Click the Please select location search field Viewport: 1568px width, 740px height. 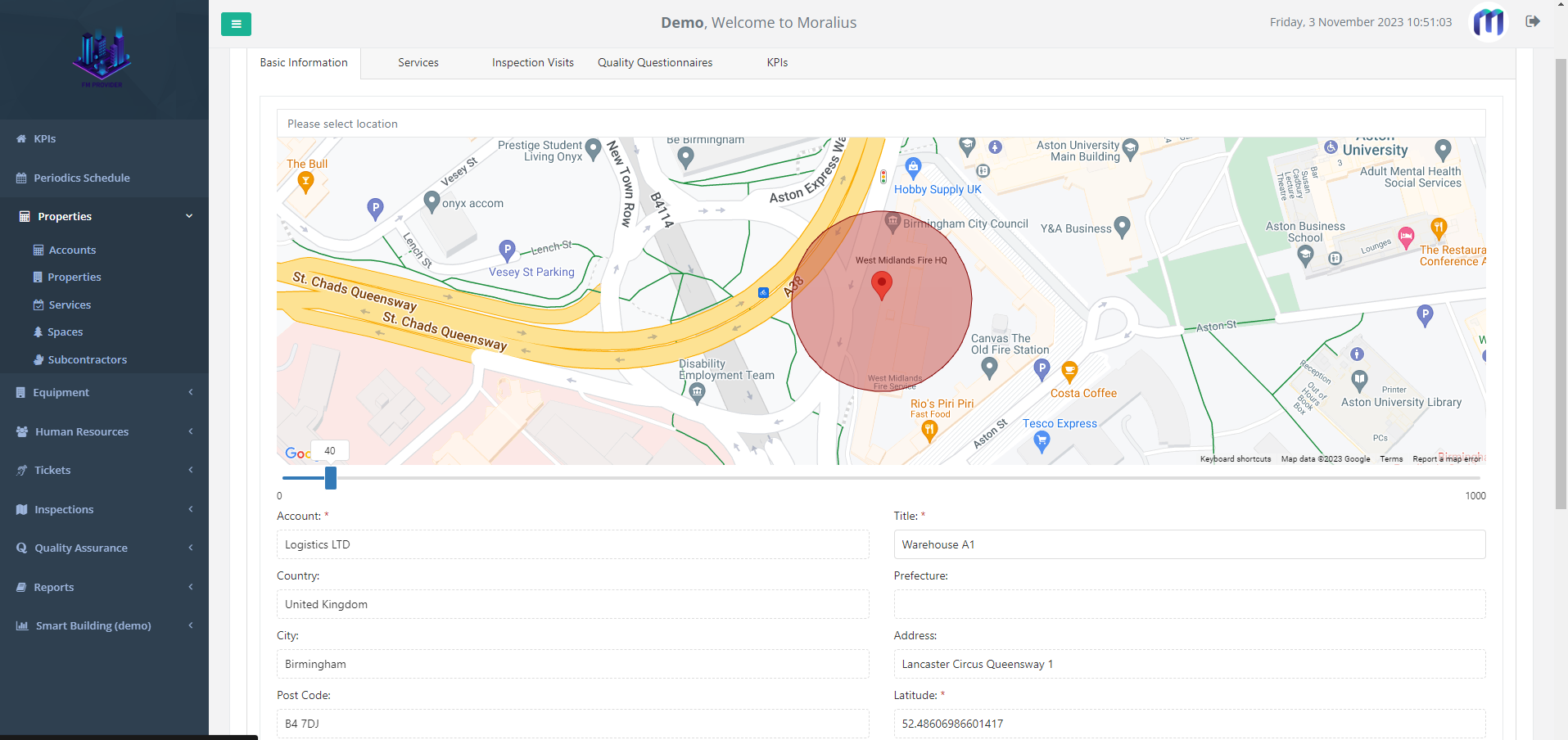tap(881, 124)
